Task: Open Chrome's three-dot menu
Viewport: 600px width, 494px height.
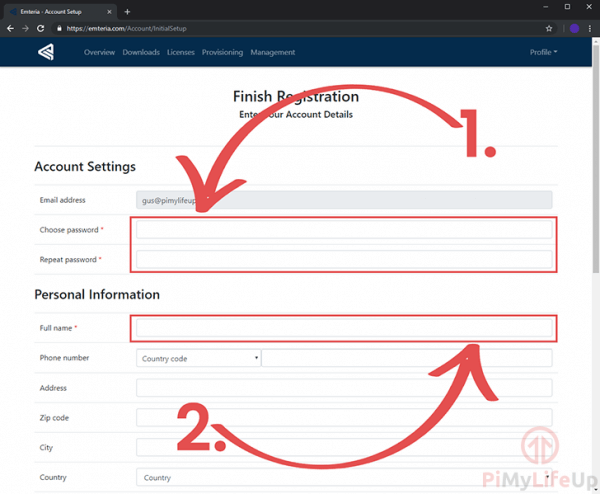Action: 590,28
